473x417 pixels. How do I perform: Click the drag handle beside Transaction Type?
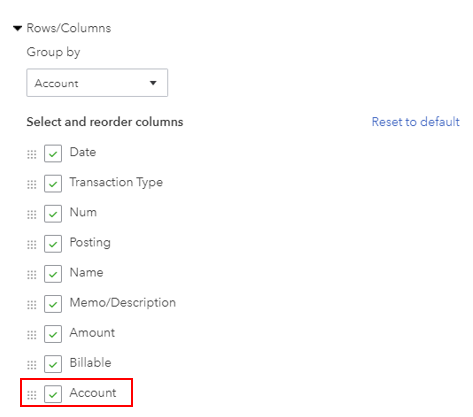(x=32, y=184)
